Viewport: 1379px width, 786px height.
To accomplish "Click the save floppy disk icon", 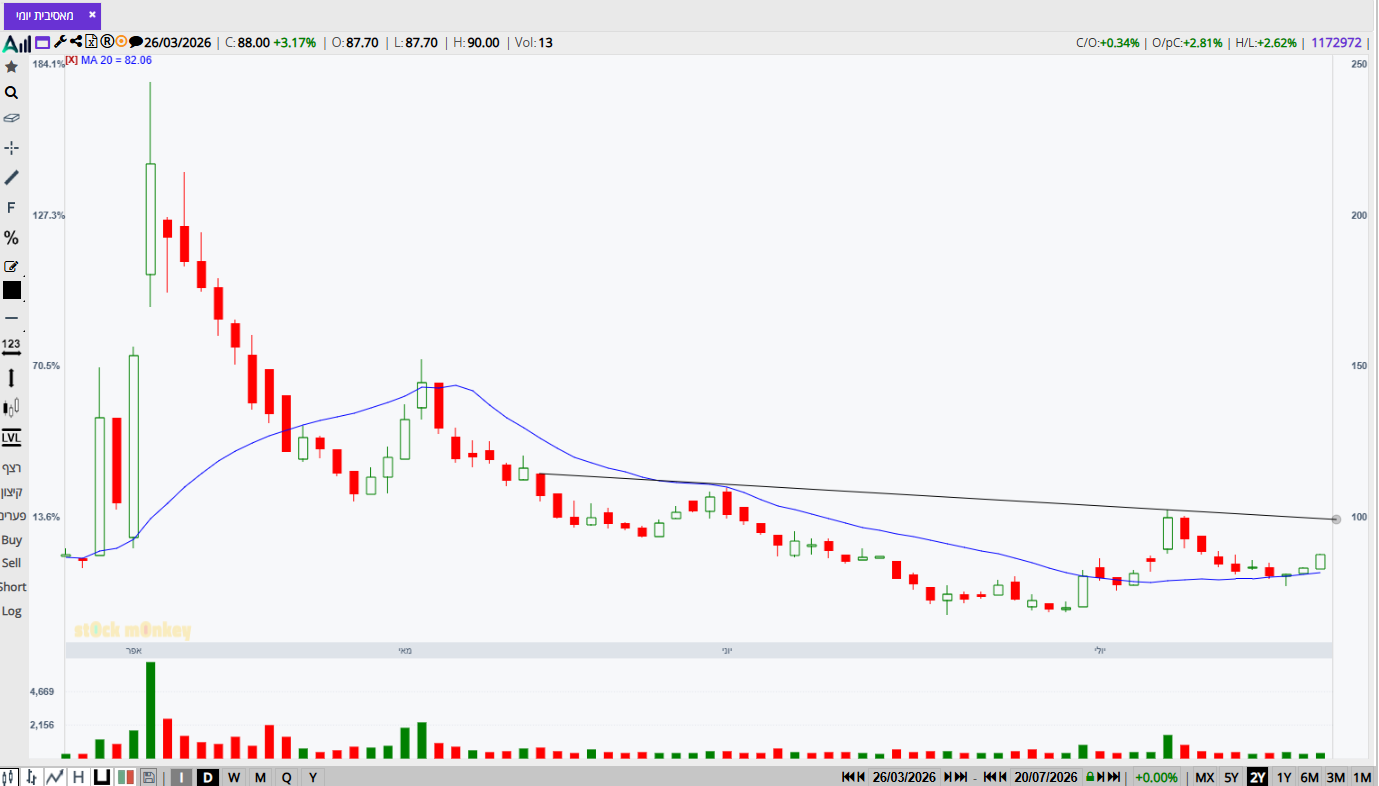I will point(149,777).
